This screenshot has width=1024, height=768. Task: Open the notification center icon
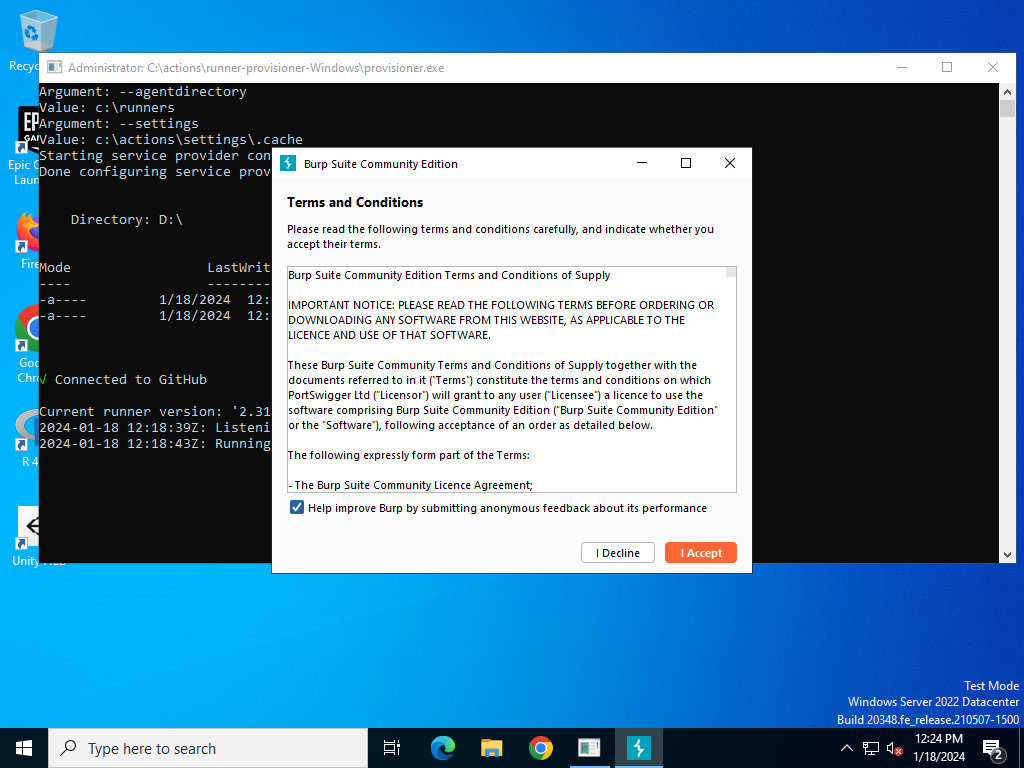[x=992, y=748]
